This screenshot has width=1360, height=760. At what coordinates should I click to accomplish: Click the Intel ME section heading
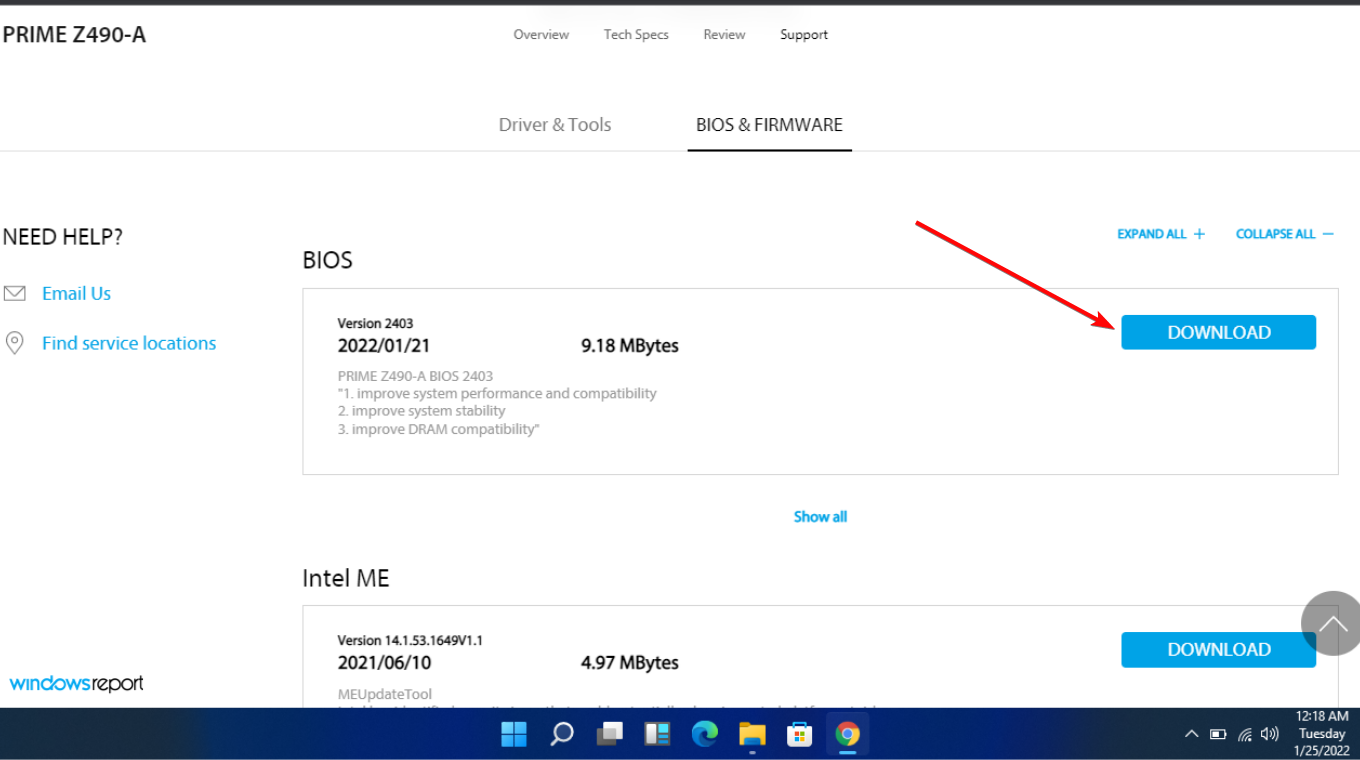point(345,578)
